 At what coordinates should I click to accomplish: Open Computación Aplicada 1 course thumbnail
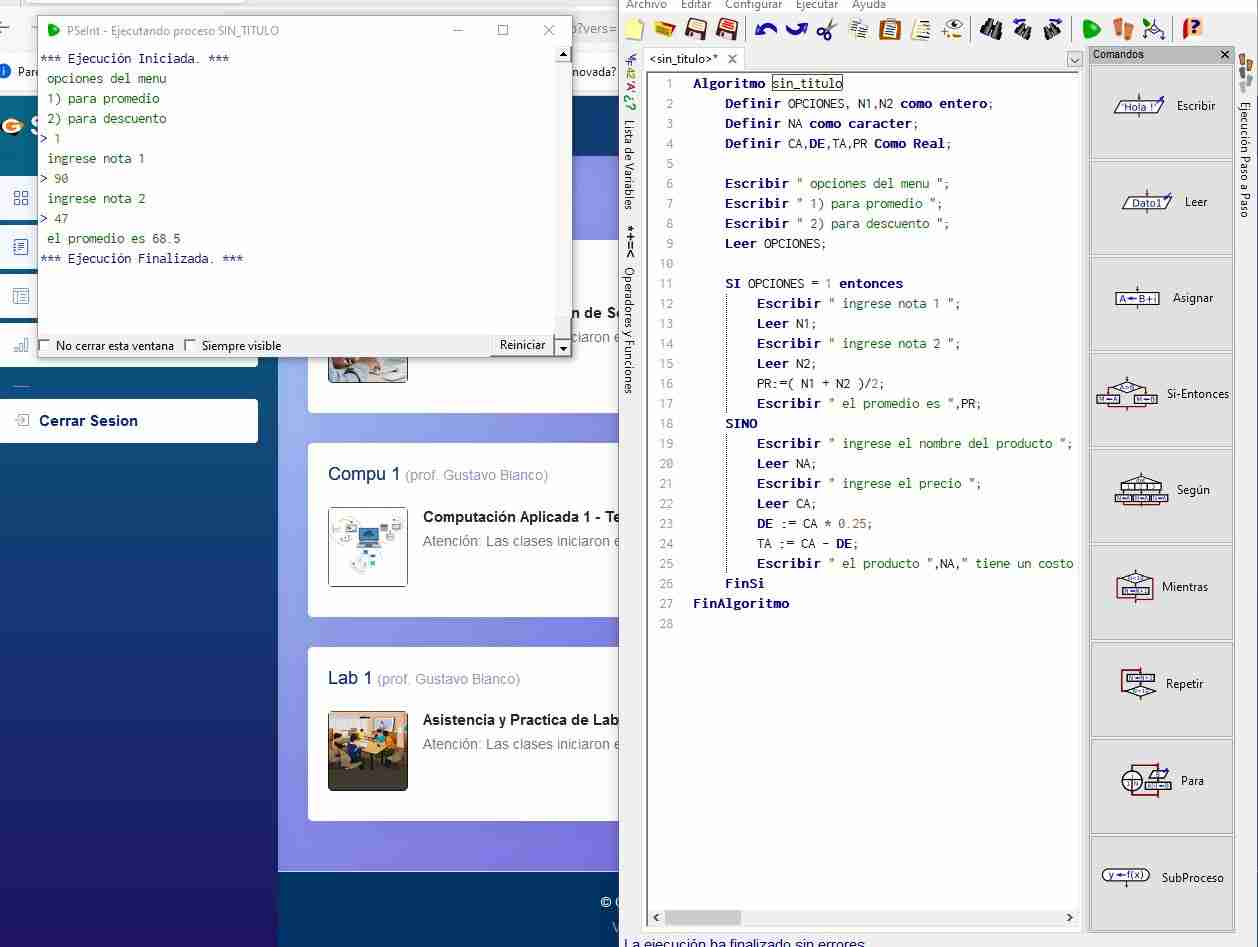point(368,547)
